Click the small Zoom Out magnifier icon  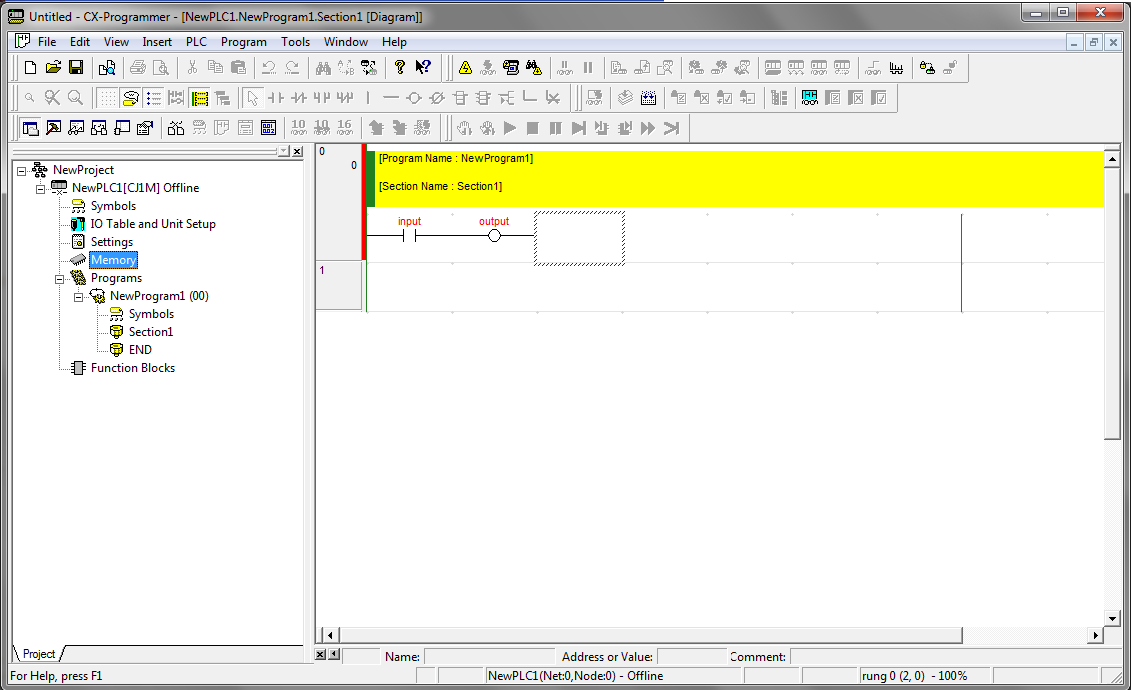click(x=30, y=98)
